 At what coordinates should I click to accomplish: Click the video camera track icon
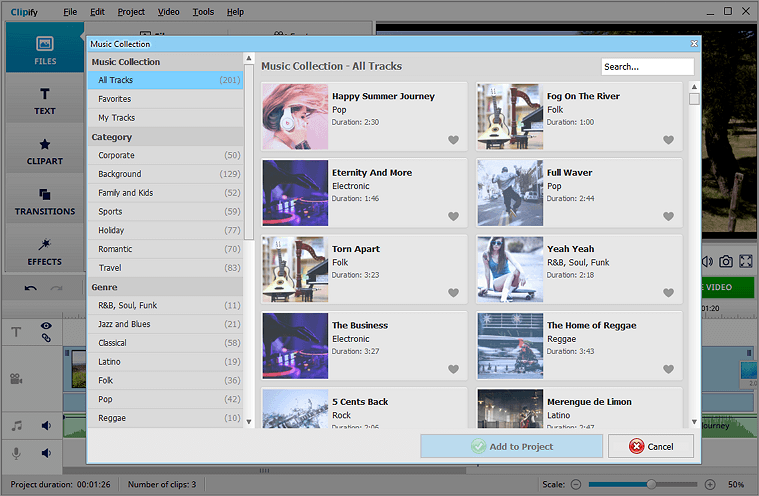click(16, 378)
